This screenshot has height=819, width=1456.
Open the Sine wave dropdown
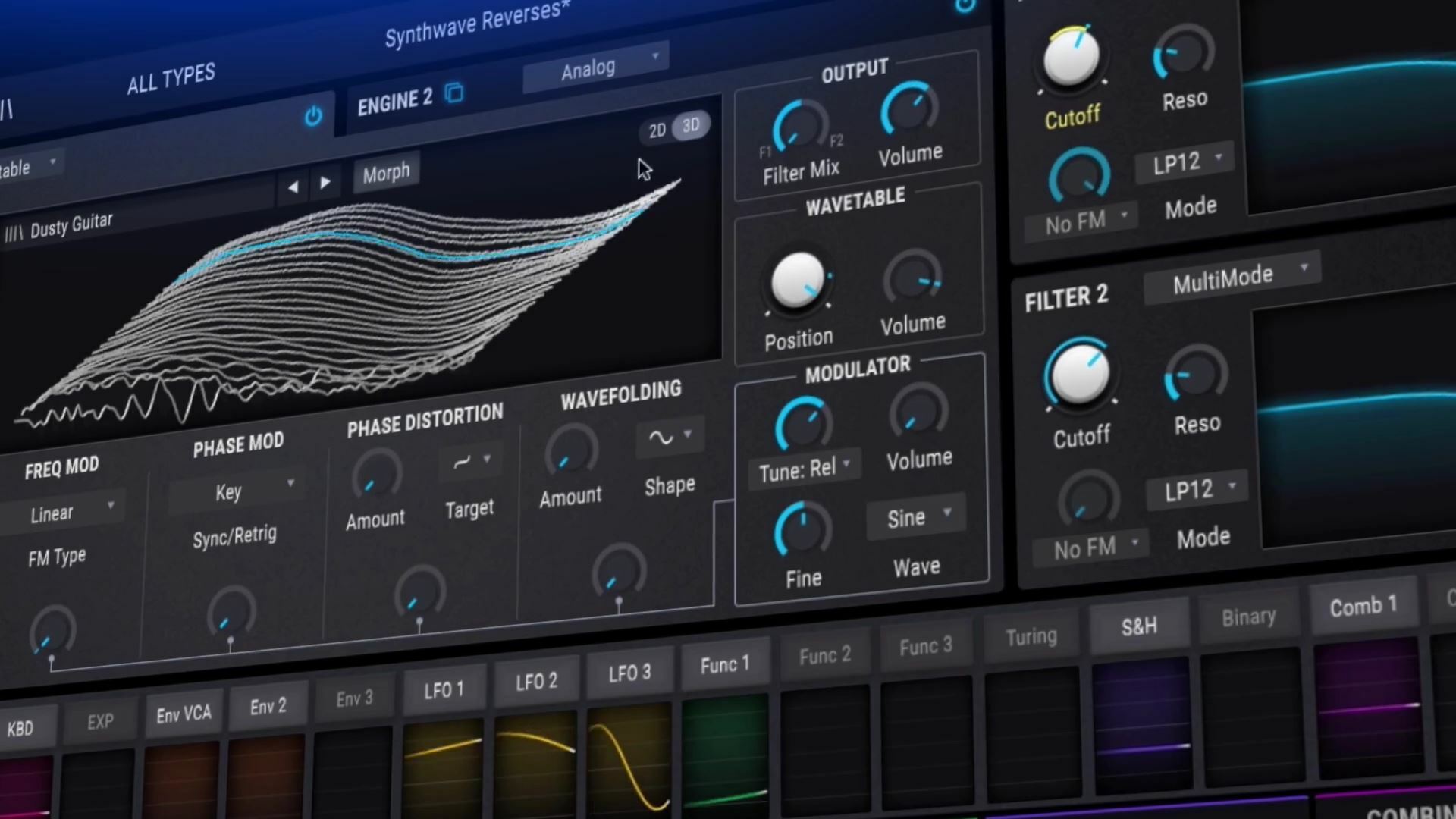click(x=915, y=516)
